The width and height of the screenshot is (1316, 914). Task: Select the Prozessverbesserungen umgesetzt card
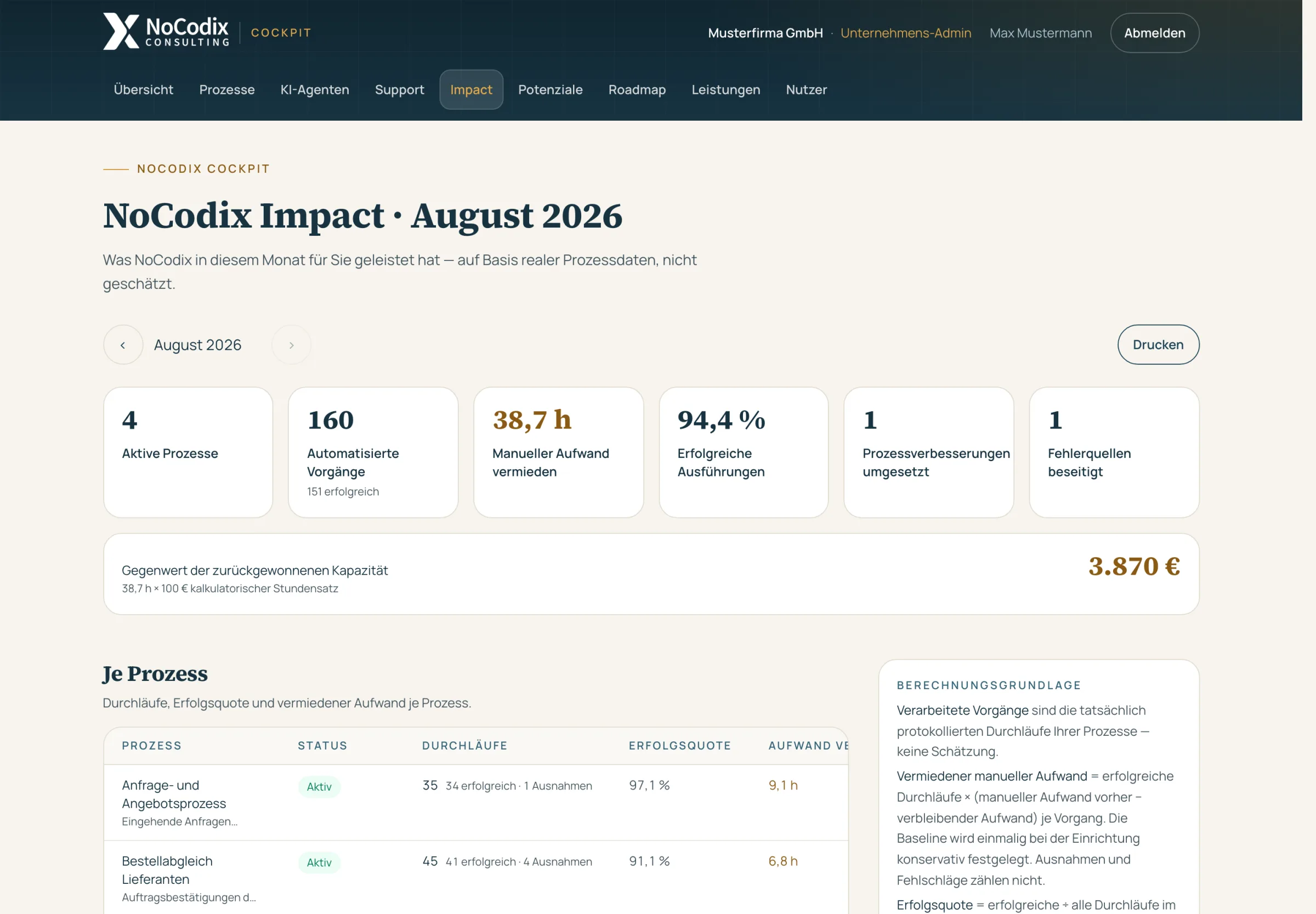pos(929,452)
